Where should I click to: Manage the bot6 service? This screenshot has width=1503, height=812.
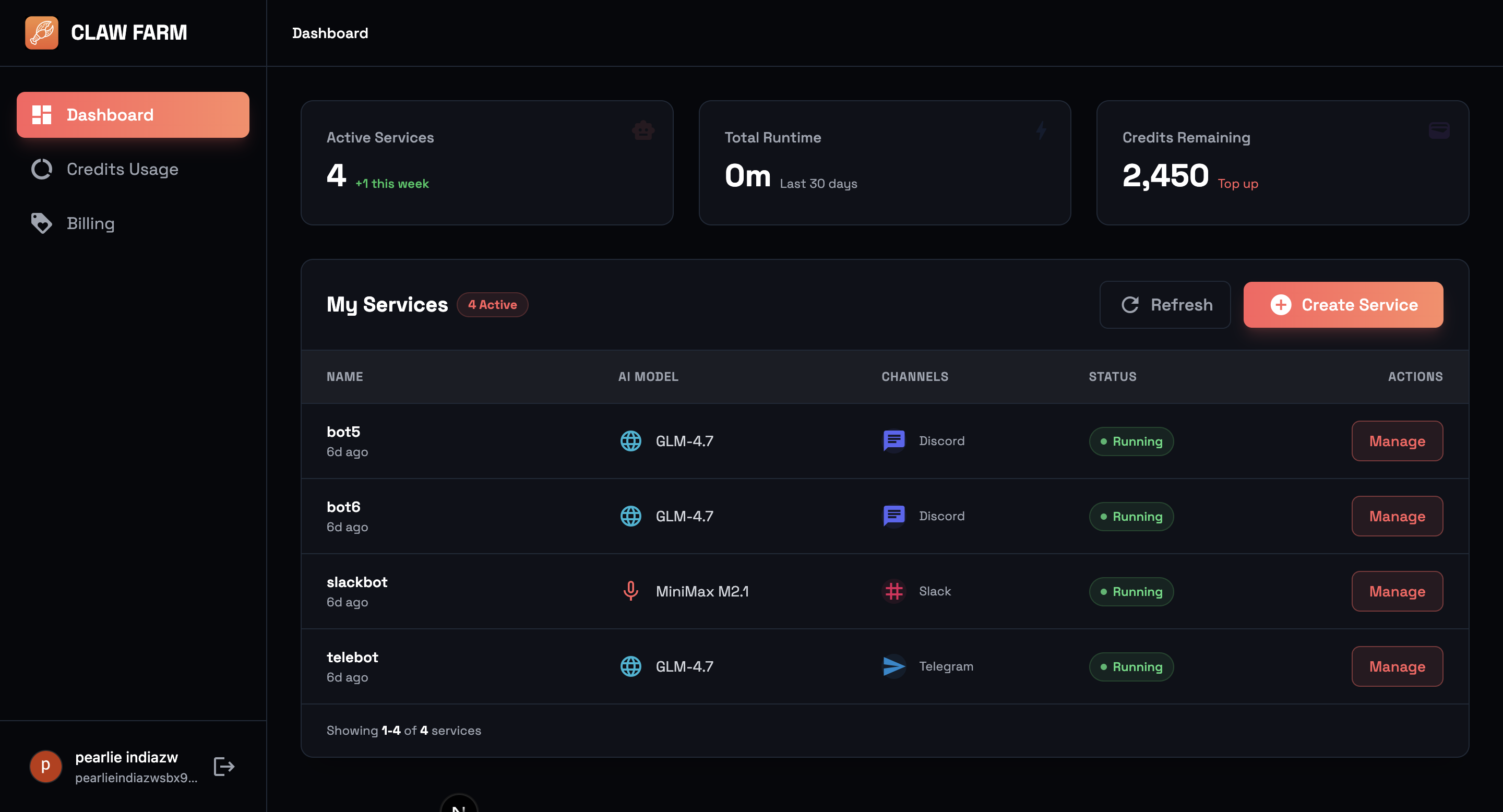(x=1398, y=516)
